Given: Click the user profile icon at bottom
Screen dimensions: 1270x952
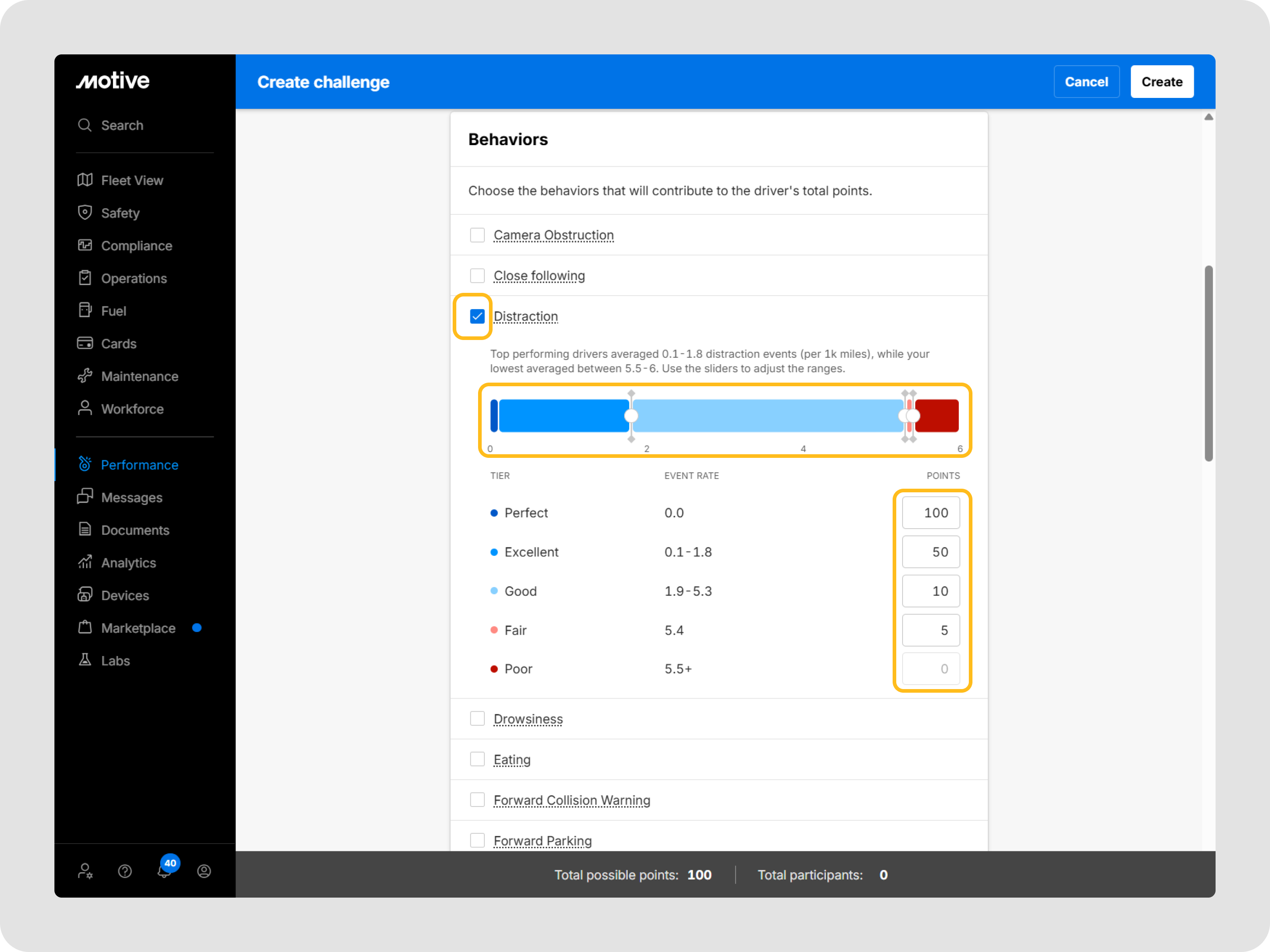Looking at the screenshot, I should 204,871.
